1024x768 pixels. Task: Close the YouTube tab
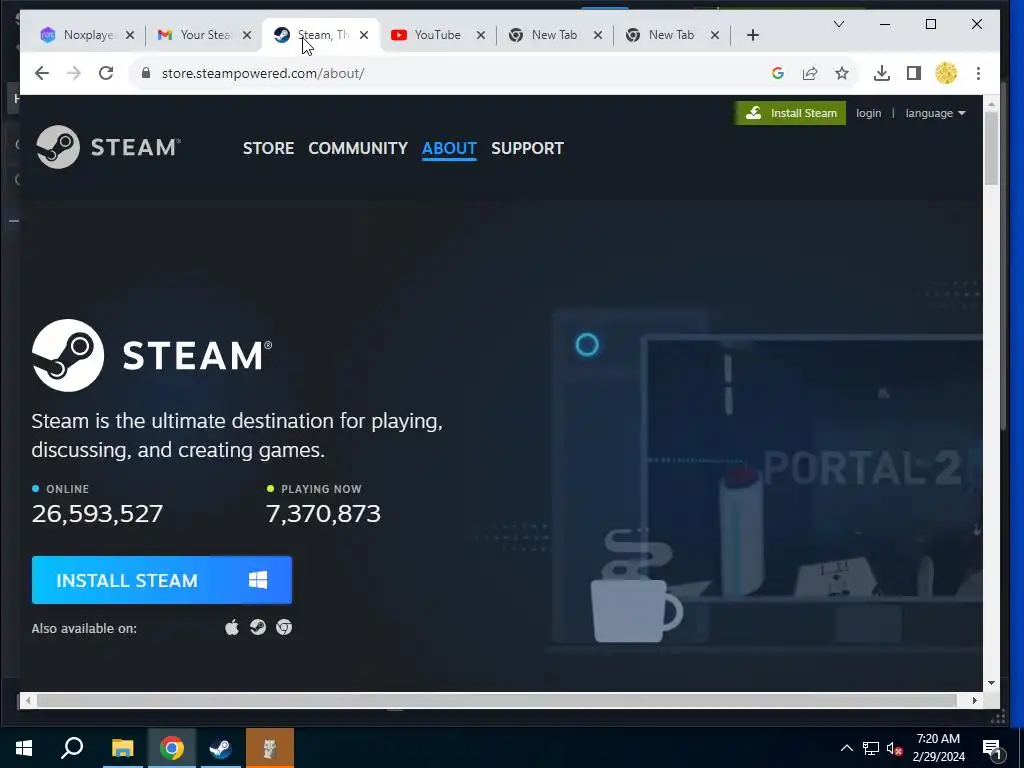(x=481, y=35)
